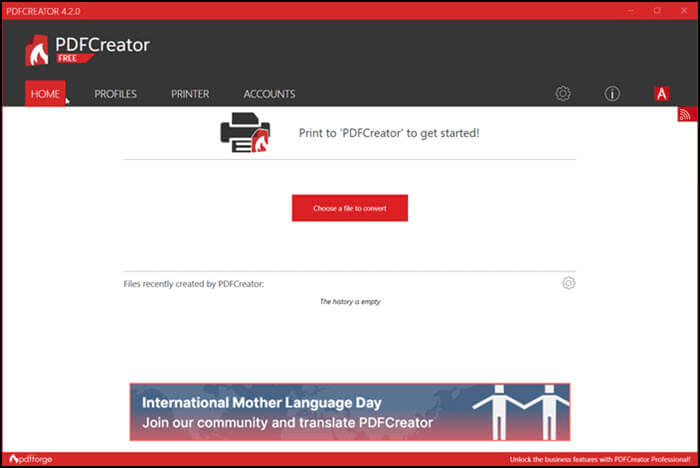The height and width of the screenshot is (468, 700).
Task: Open the PROFILES tab
Action: pyautogui.click(x=115, y=94)
